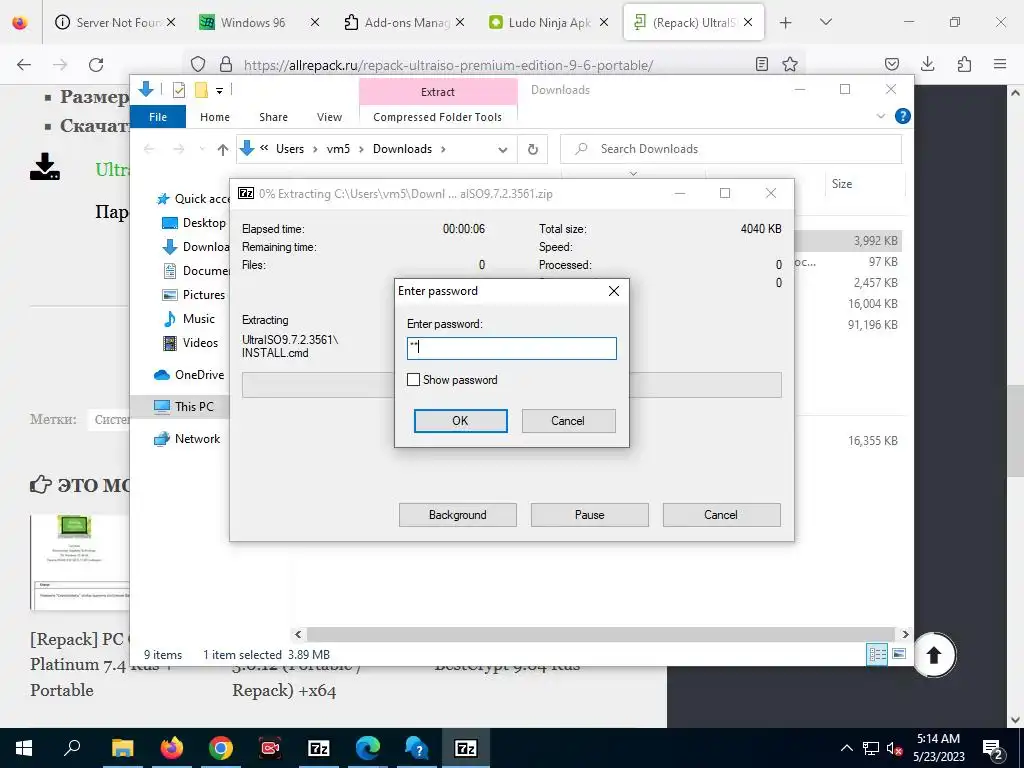This screenshot has height=768, width=1024.
Task: Click the Search Downloads field
Action: (731, 149)
